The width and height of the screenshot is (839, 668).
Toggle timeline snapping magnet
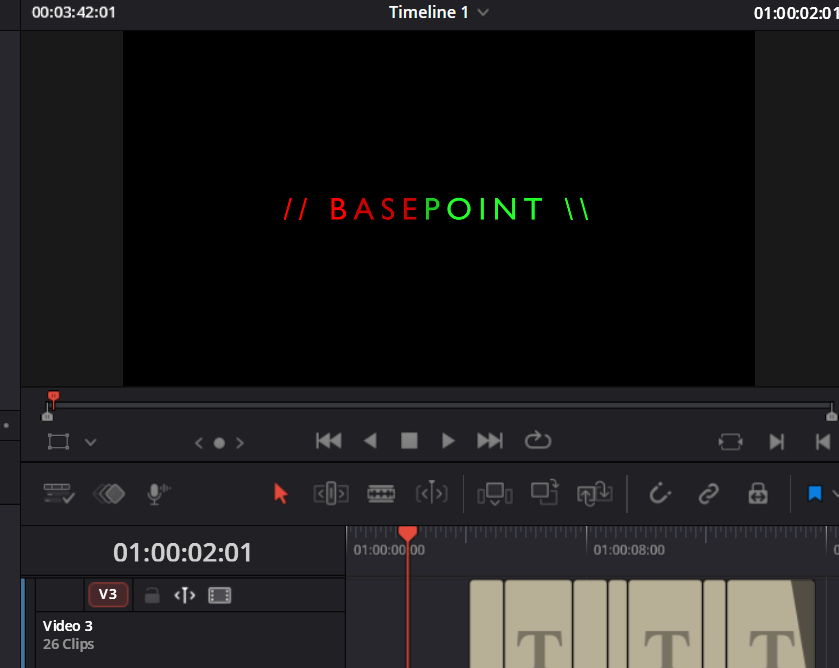tap(660, 493)
